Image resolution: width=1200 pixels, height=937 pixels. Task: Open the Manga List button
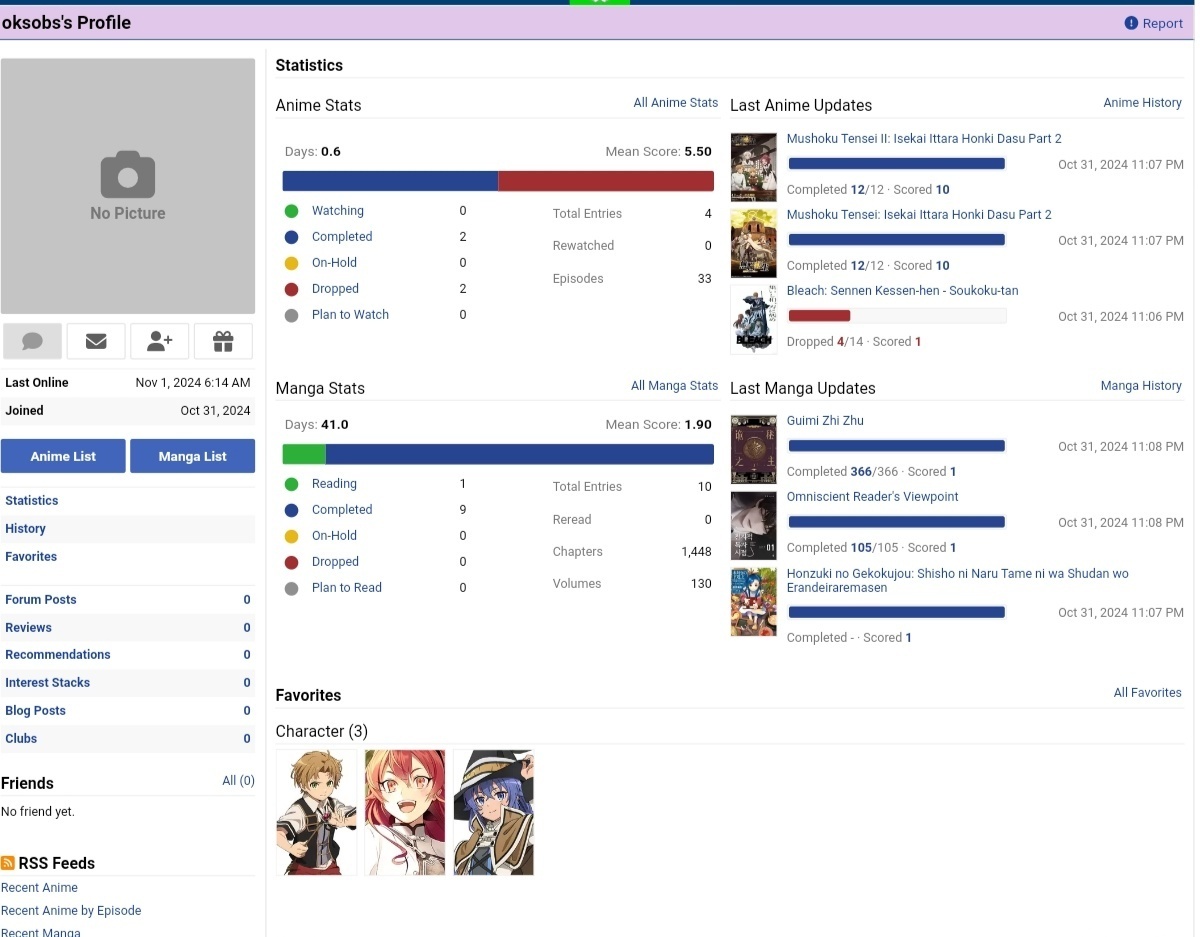click(x=192, y=456)
